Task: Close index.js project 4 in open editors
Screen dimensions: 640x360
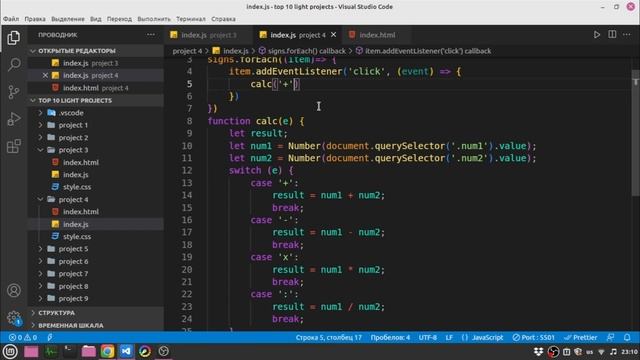Action: (45, 75)
